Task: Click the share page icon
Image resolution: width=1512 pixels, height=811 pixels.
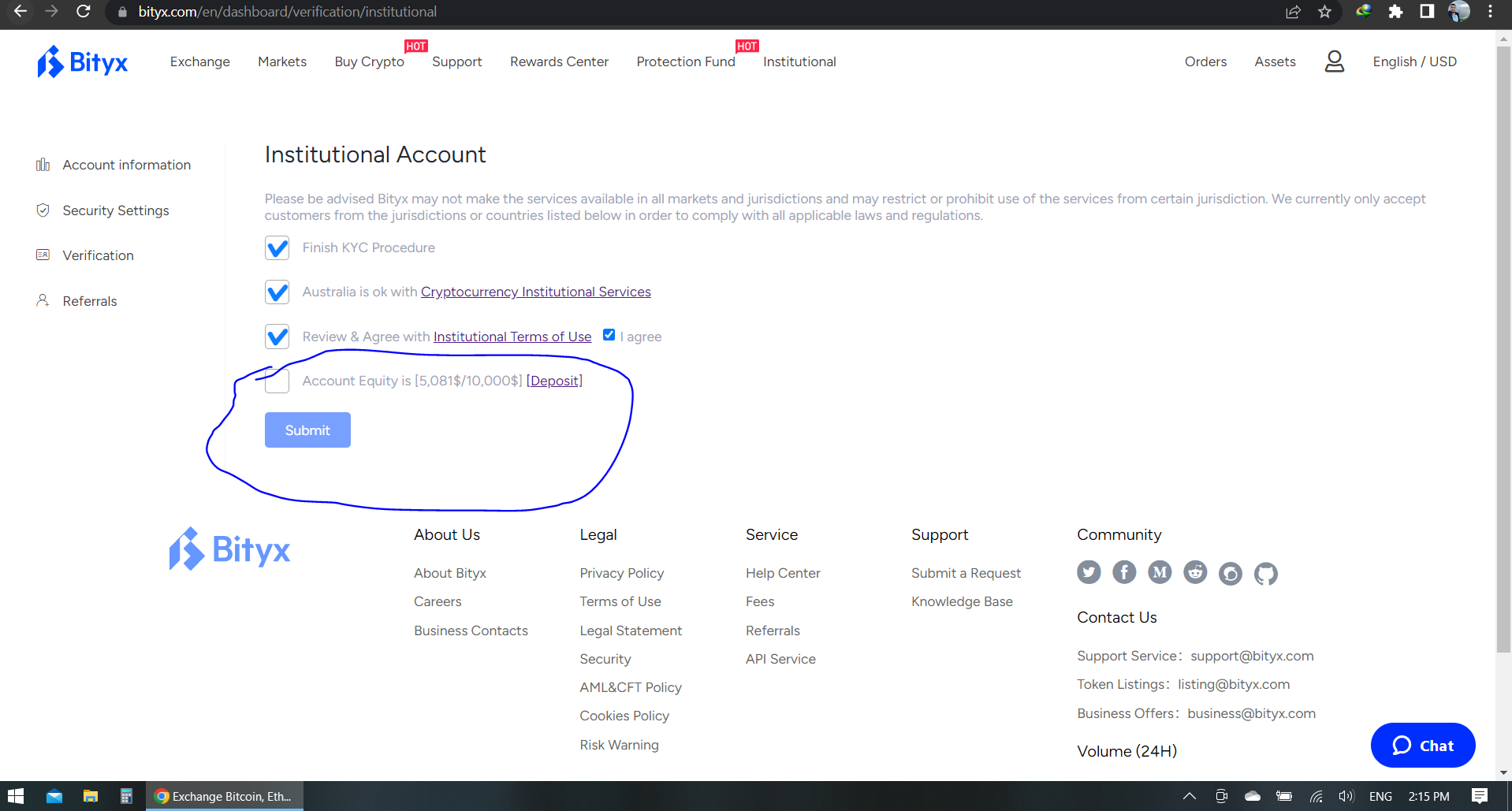Action: [1293, 12]
